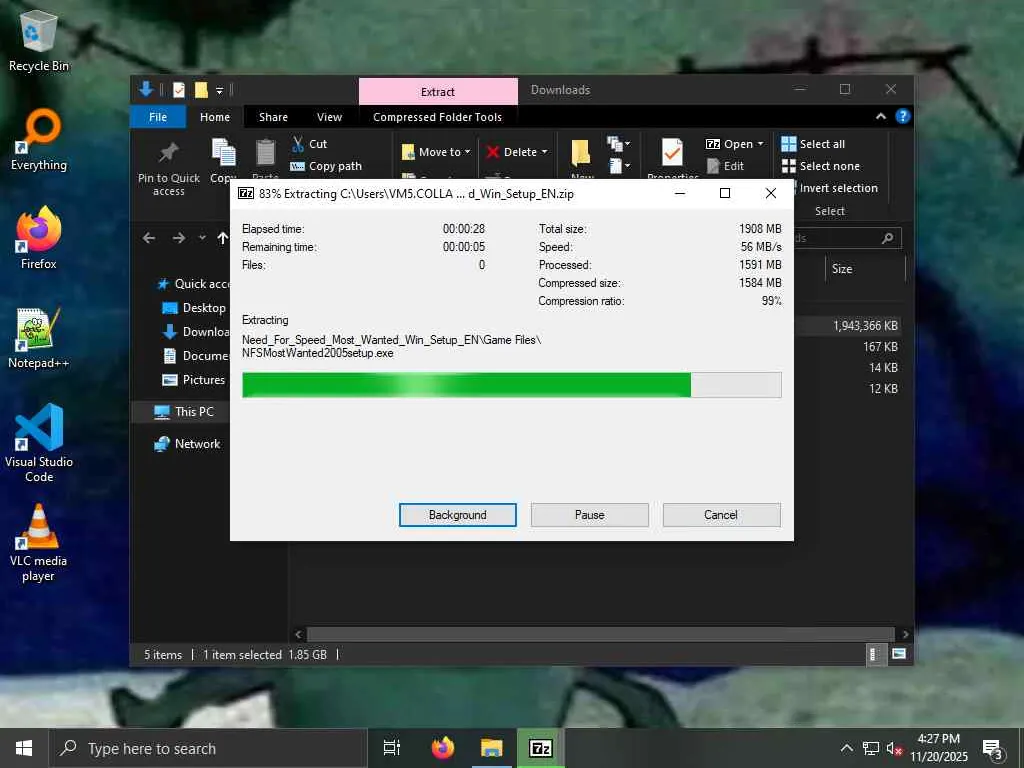The width and height of the screenshot is (1024, 768).
Task: Select the 167 KB file row
Action: [849, 347]
